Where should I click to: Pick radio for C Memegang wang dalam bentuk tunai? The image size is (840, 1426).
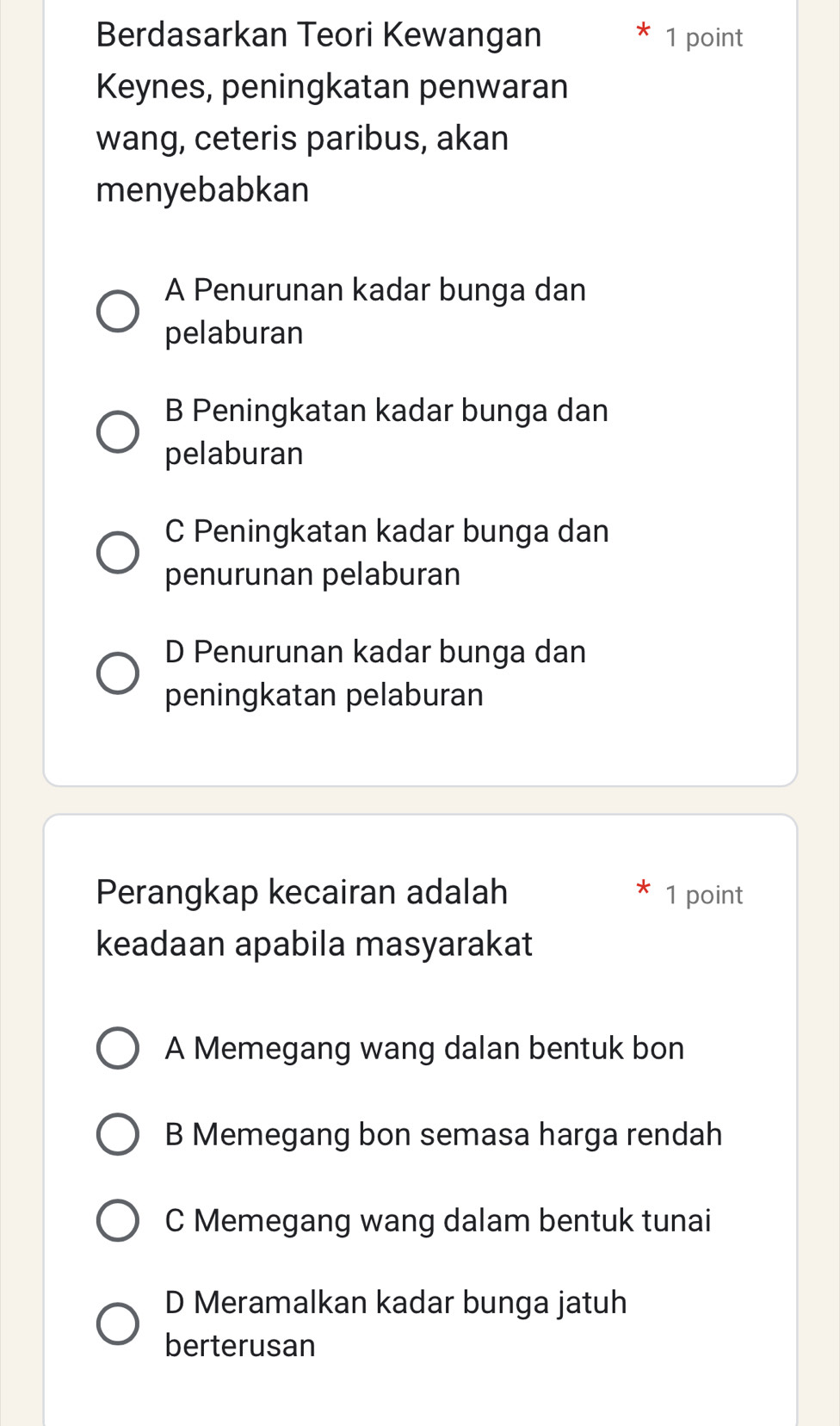click(x=117, y=1220)
